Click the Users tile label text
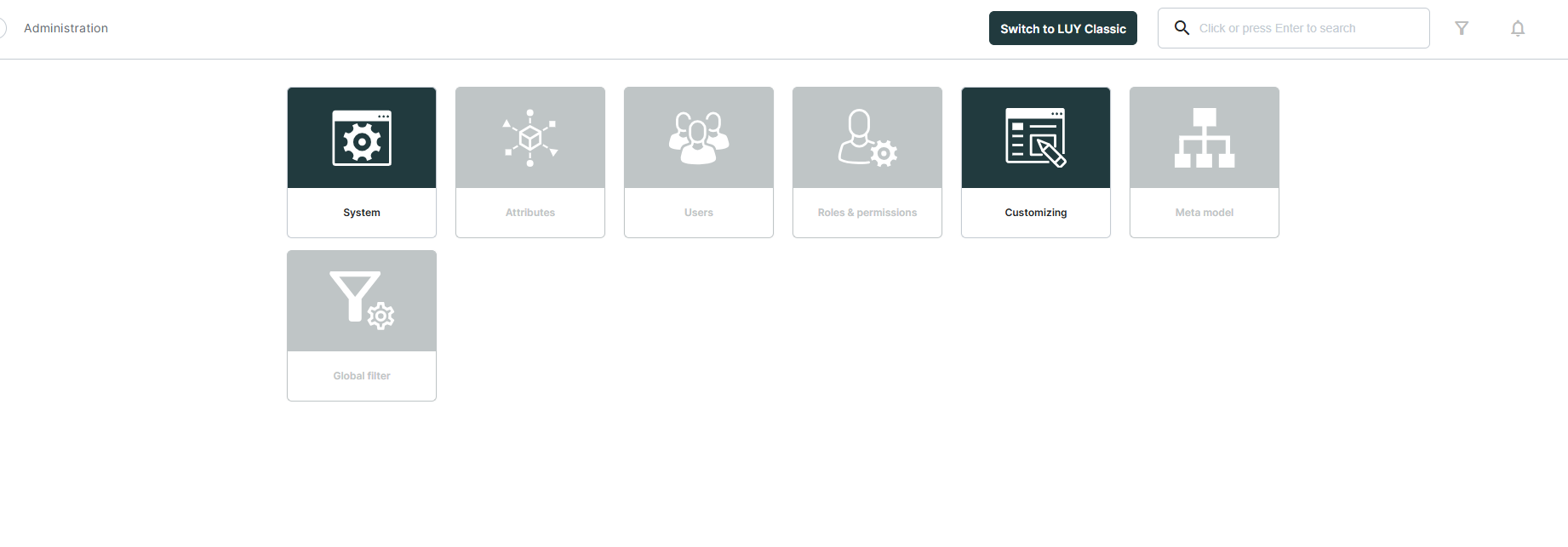 699,213
